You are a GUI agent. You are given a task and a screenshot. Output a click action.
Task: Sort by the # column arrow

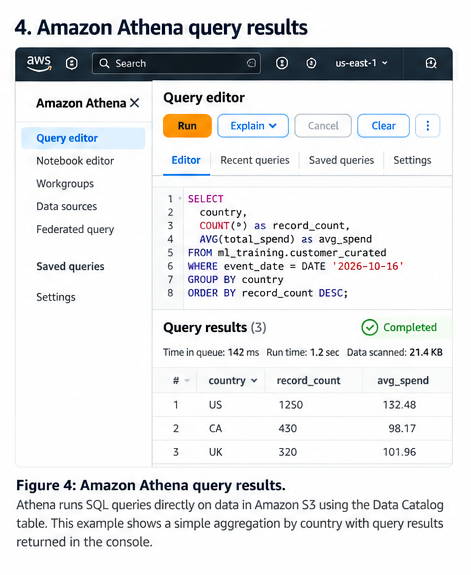(x=187, y=381)
